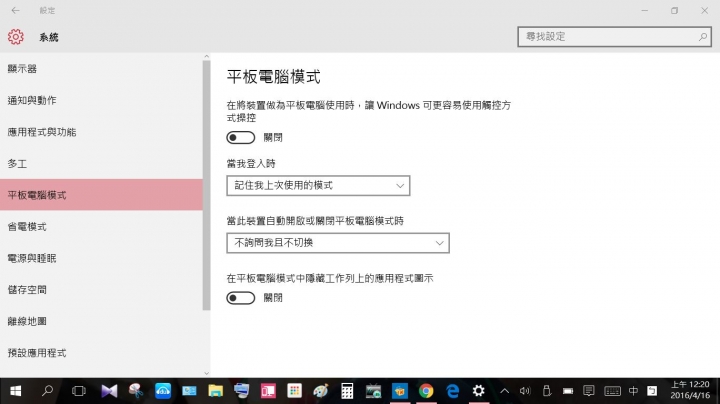
Task: Open the 多工 settings page
Action: [x=101, y=163]
